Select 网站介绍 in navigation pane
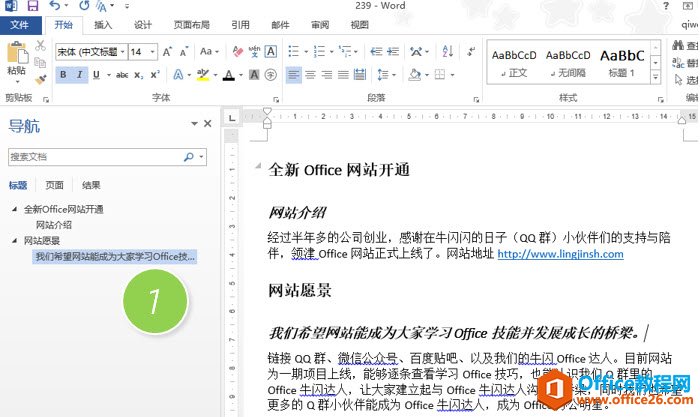This screenshot has height=417, width=700. (54, 225)
